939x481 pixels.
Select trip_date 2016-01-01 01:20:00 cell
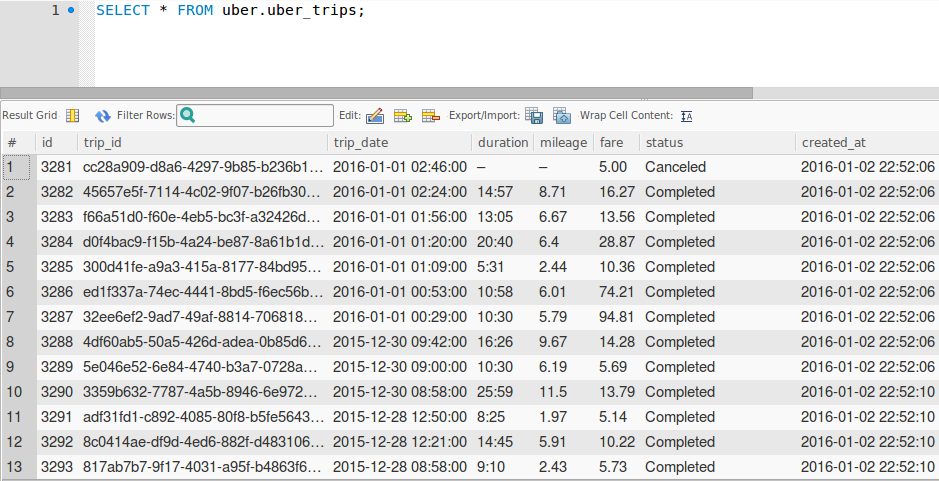coord(399,242)
